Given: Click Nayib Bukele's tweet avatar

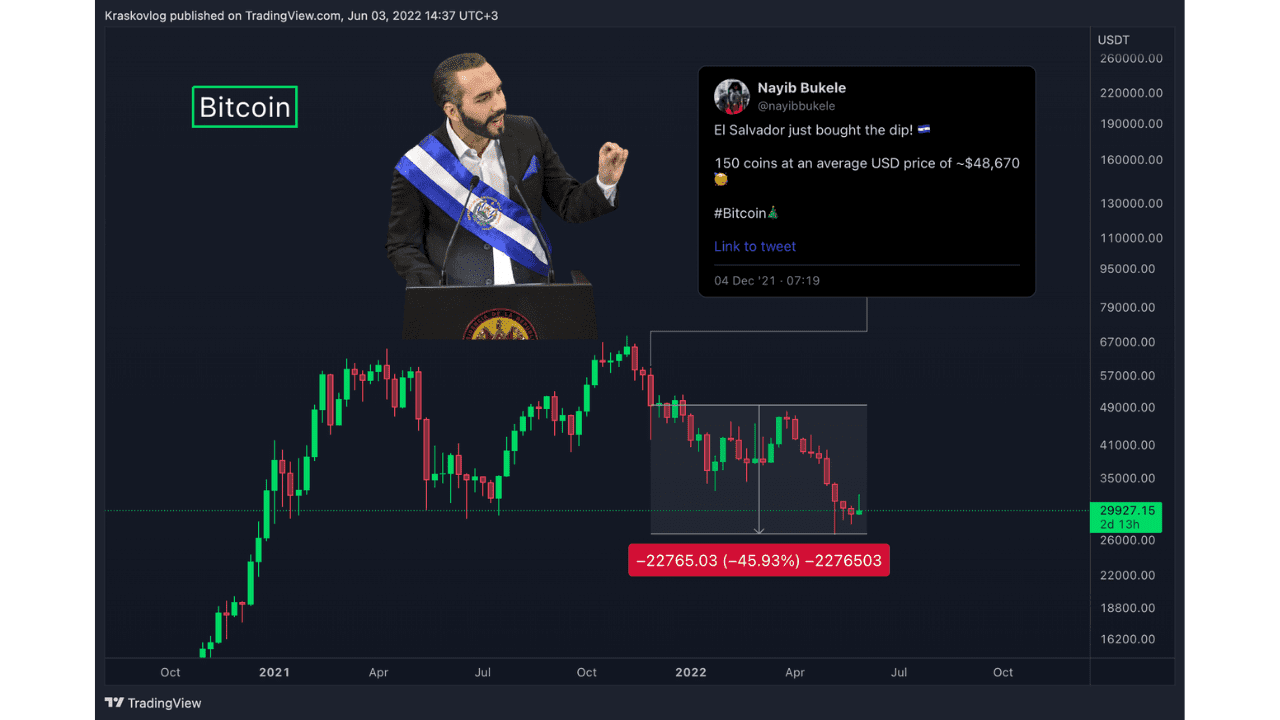Looking at the screenshot, I should pos(732,96).
